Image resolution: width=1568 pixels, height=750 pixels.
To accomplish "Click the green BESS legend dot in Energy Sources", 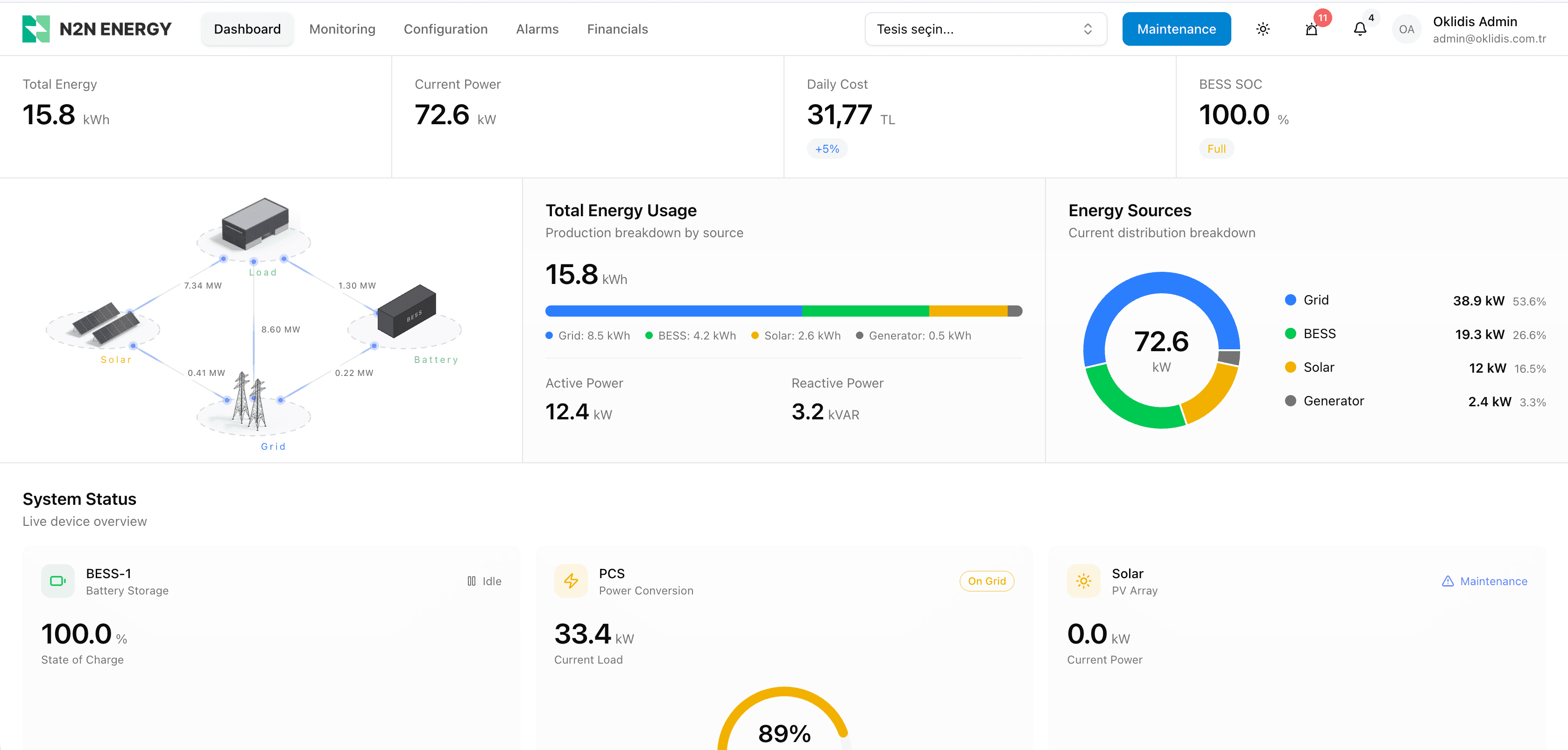I will pos(1290,333).
